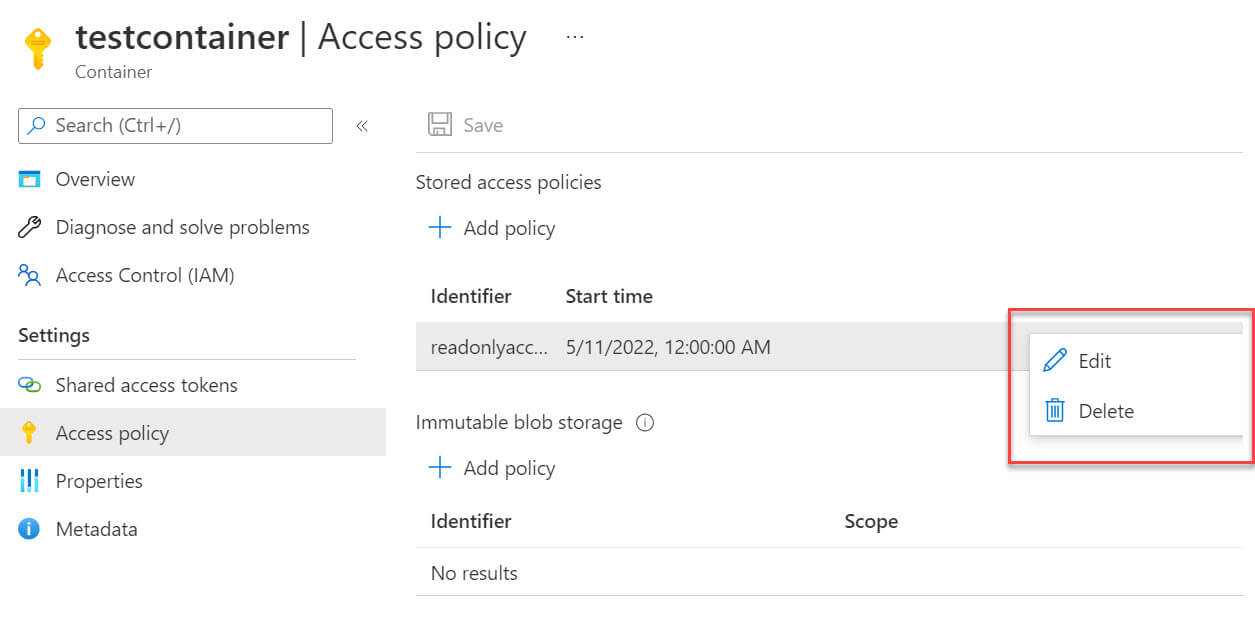Select Access policy in sidebar
Image resolution: width=1255 pixels, height=630 pixels.
point(112,433)
